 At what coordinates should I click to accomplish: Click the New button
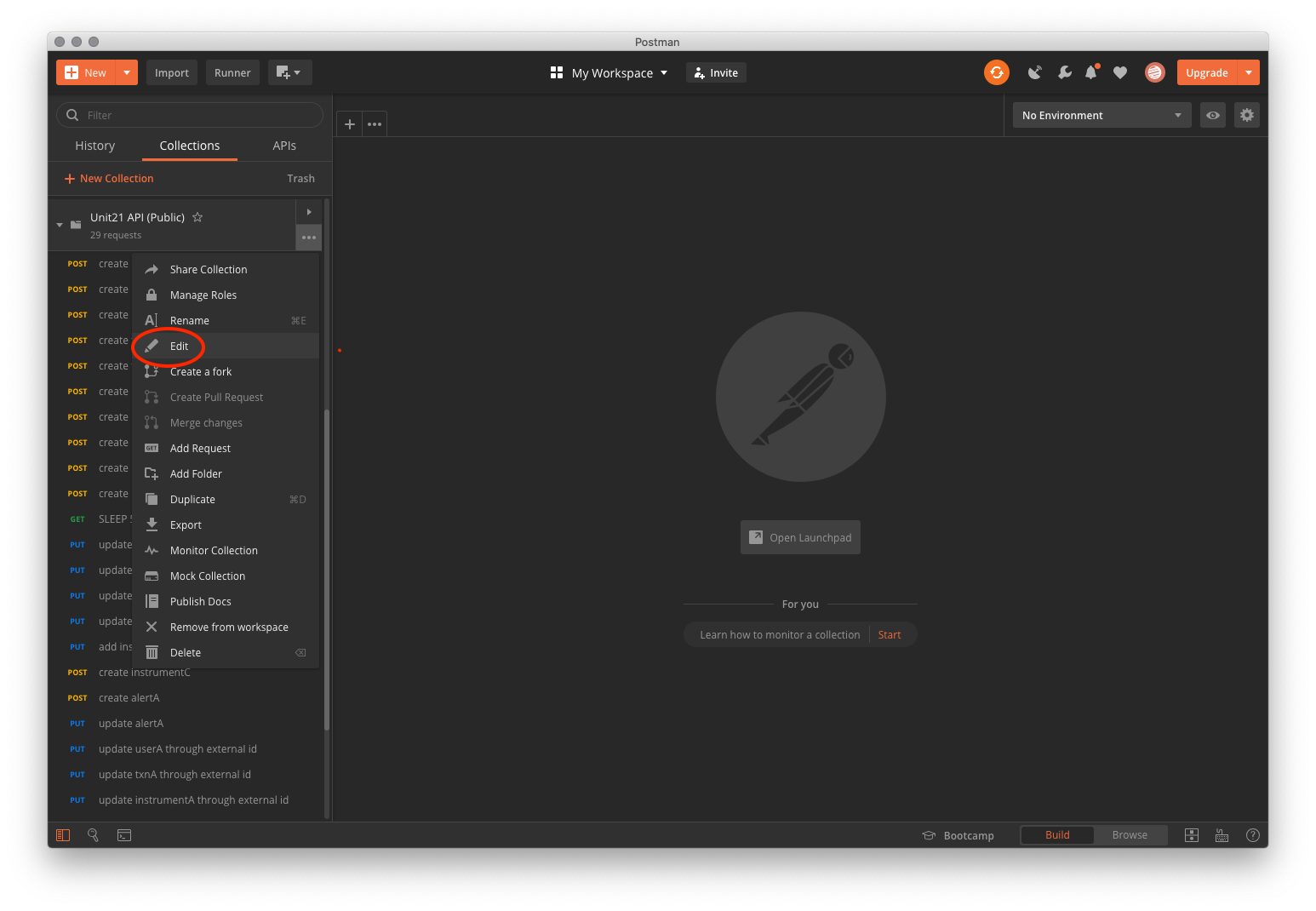click(86, 72)
